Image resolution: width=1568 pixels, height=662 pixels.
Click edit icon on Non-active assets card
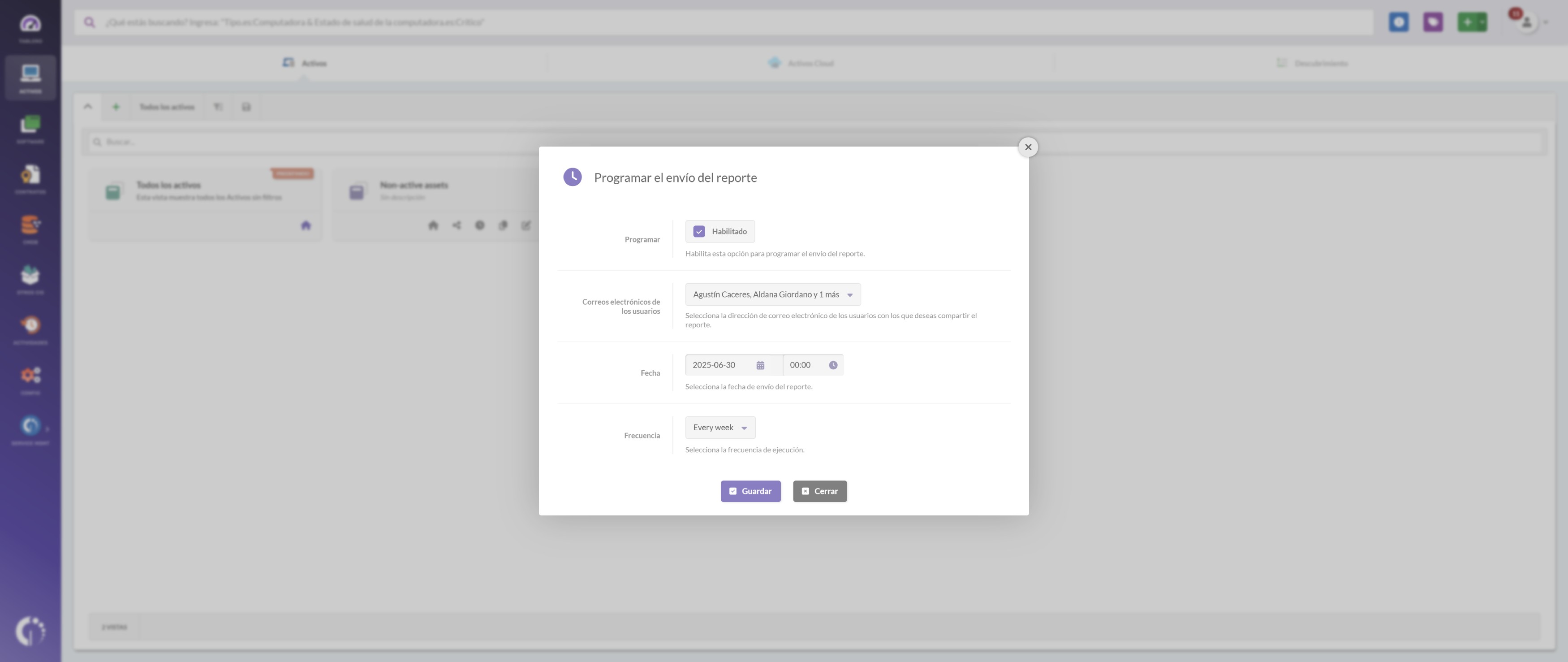tap(526, 225)
